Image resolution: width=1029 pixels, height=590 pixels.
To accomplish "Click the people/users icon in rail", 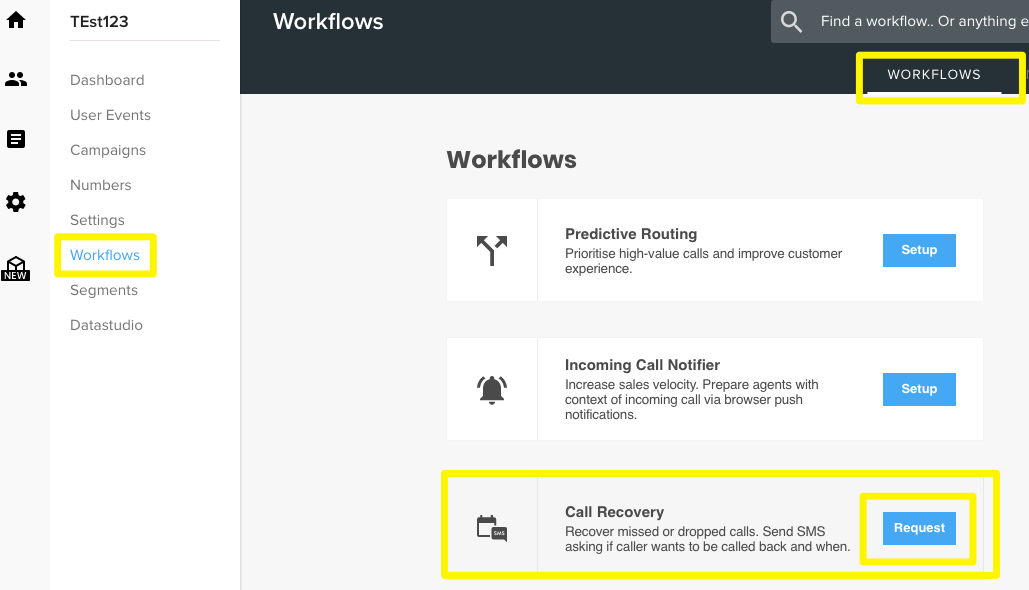I will (16, 79).
